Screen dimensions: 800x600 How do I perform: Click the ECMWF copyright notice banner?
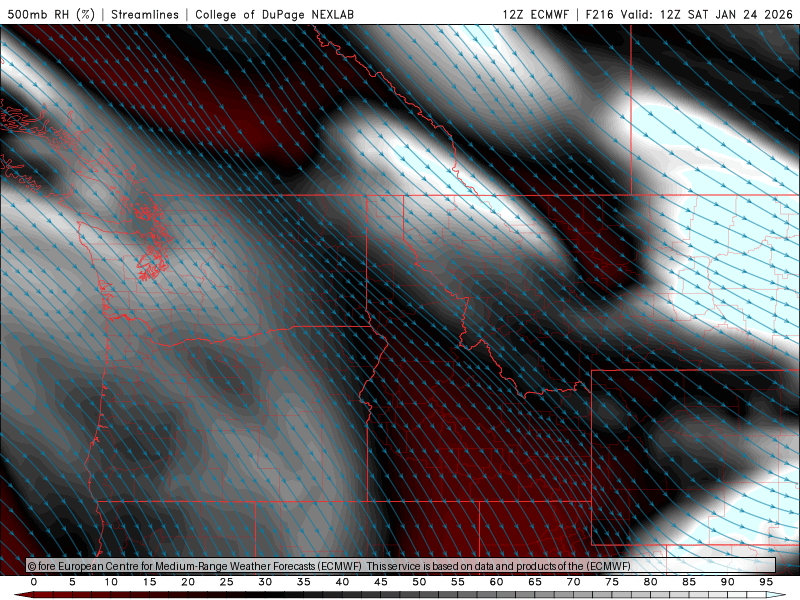[x=401, y=566]
